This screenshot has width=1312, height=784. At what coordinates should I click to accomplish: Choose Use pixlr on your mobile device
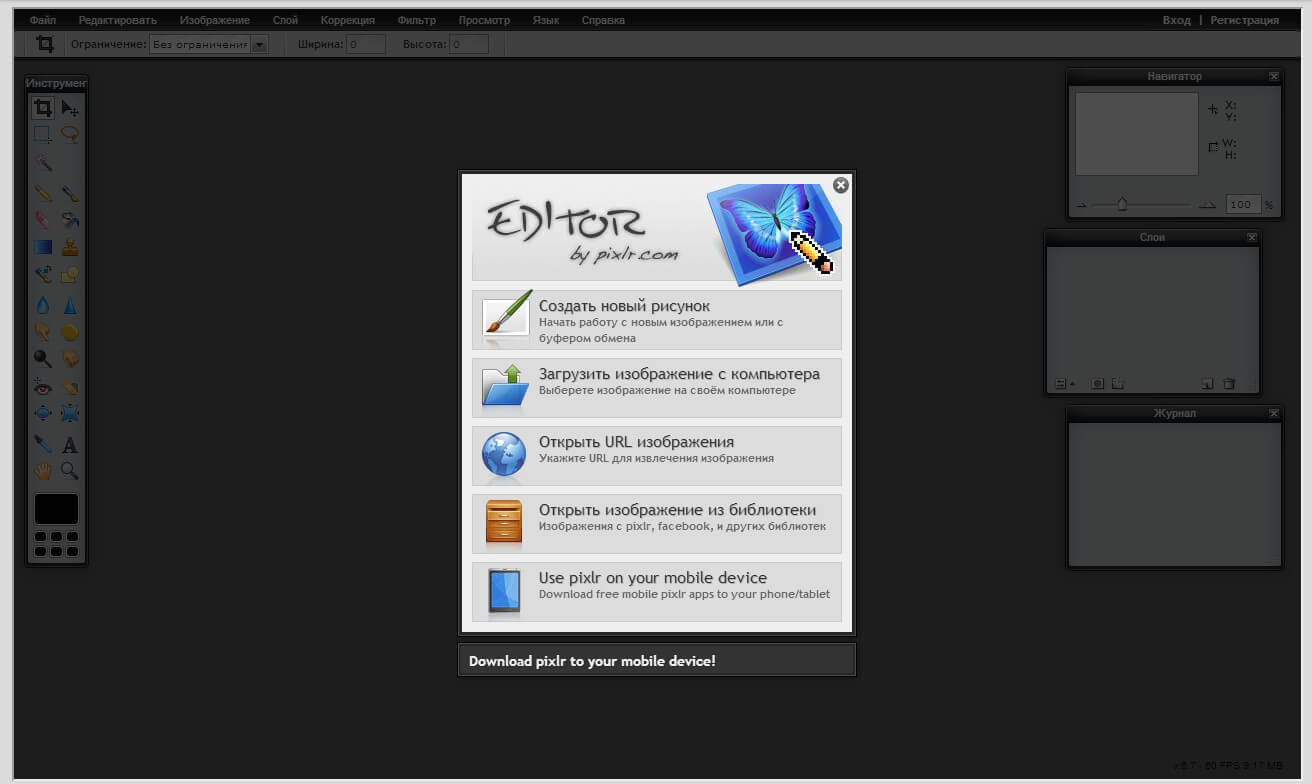click(x=657, y=592)
